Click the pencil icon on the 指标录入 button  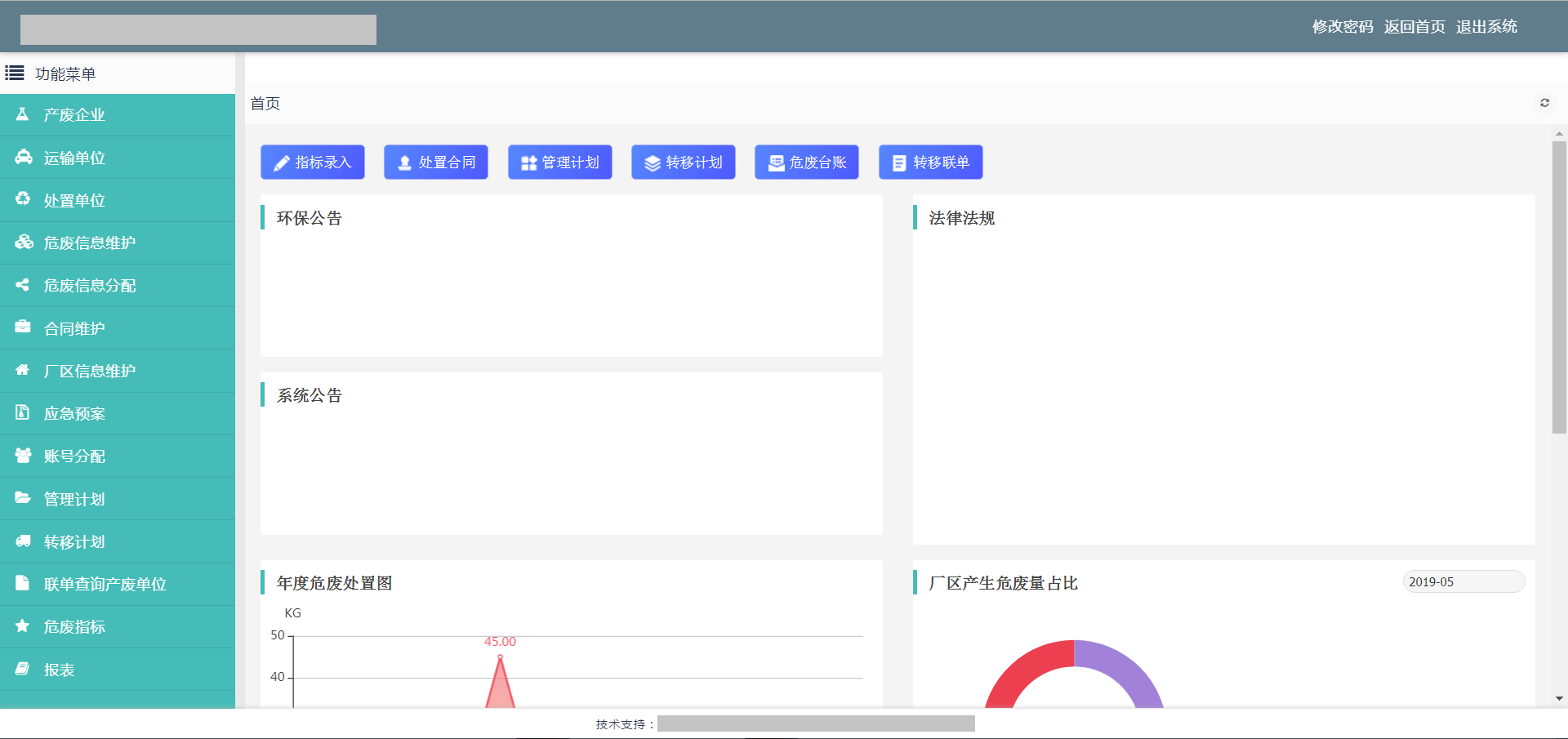pos(281,163)
